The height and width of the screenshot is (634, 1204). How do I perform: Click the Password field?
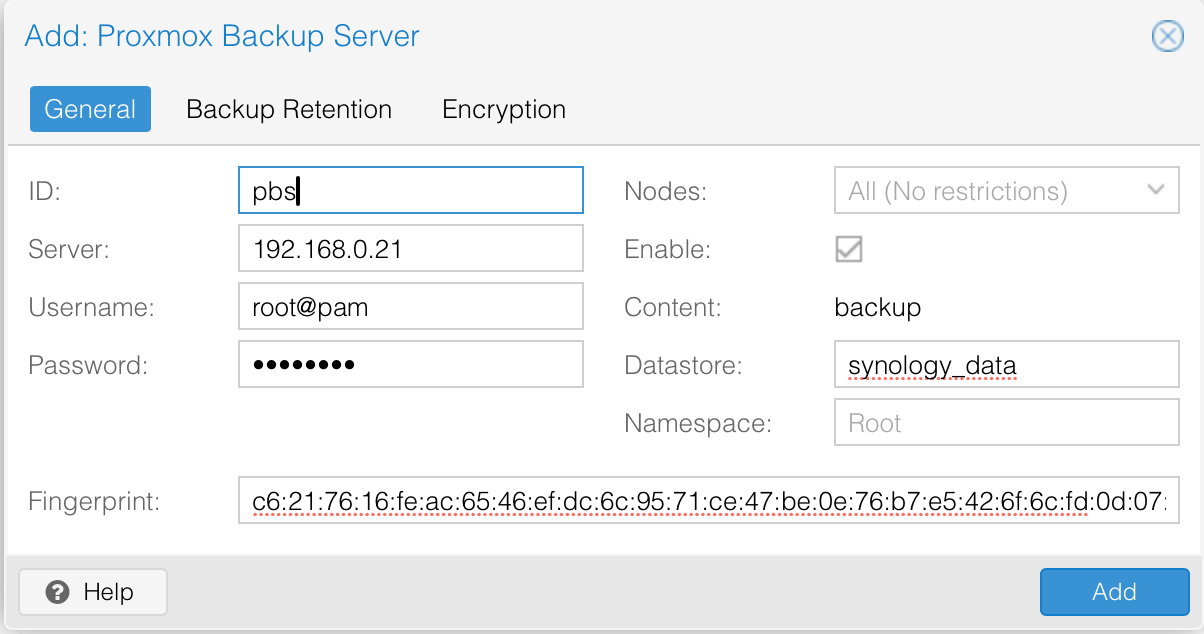(x=411, y=365)
